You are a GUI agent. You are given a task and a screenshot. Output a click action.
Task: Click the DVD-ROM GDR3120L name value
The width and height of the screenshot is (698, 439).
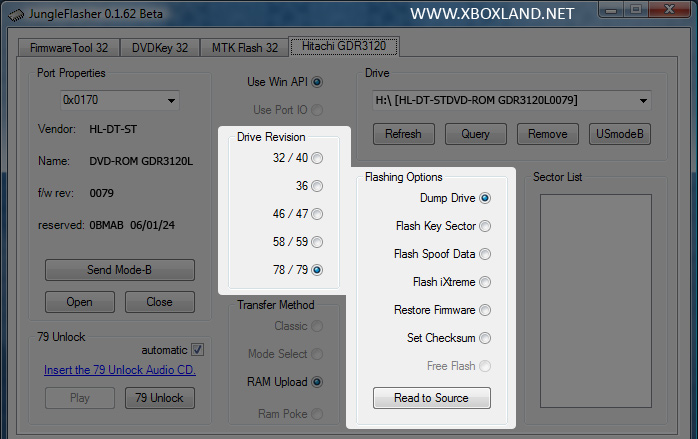[141, 161]
